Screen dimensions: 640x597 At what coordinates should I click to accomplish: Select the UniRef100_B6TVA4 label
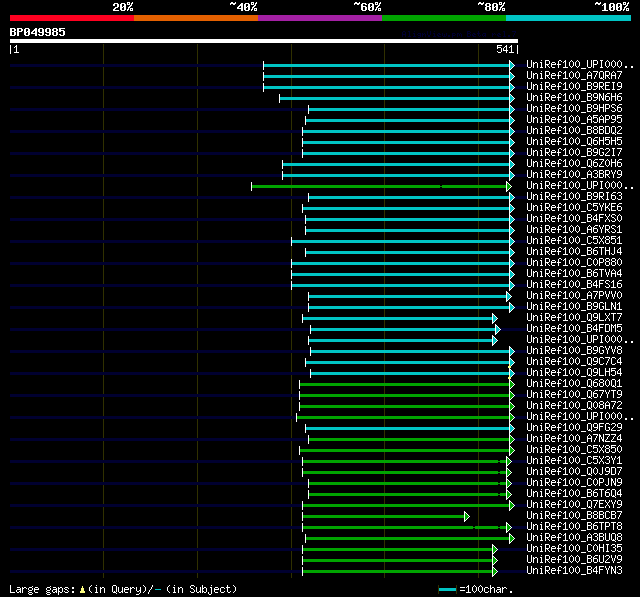coord(574,274)
